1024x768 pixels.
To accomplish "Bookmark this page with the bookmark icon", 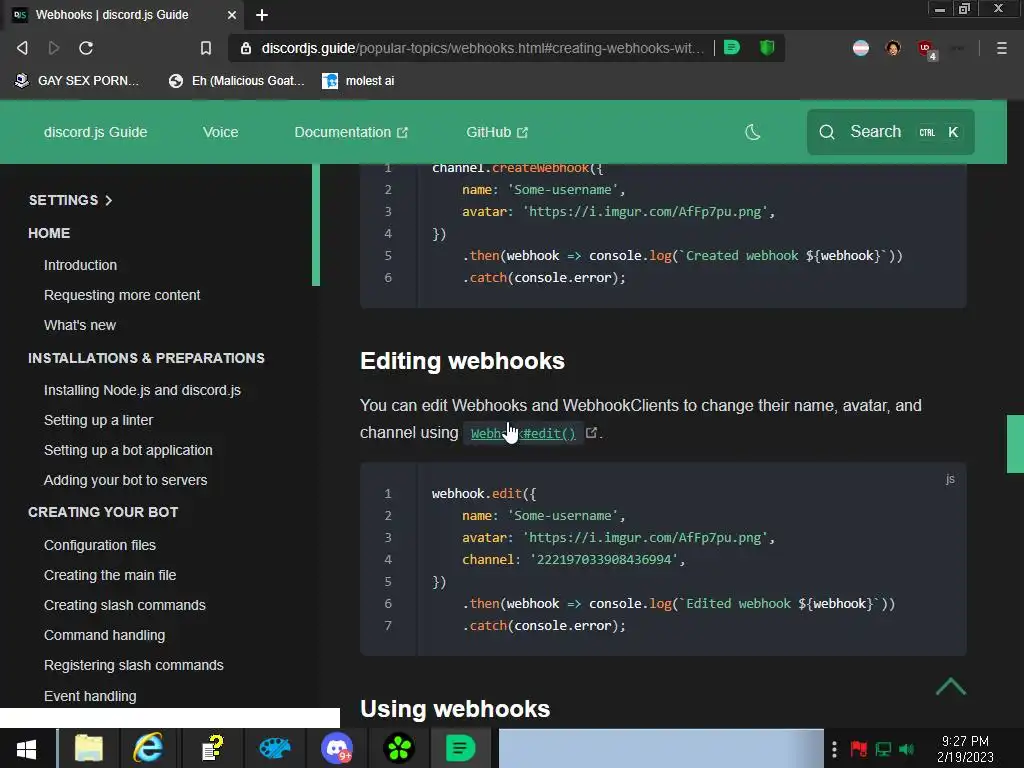I will click(206, 48).
